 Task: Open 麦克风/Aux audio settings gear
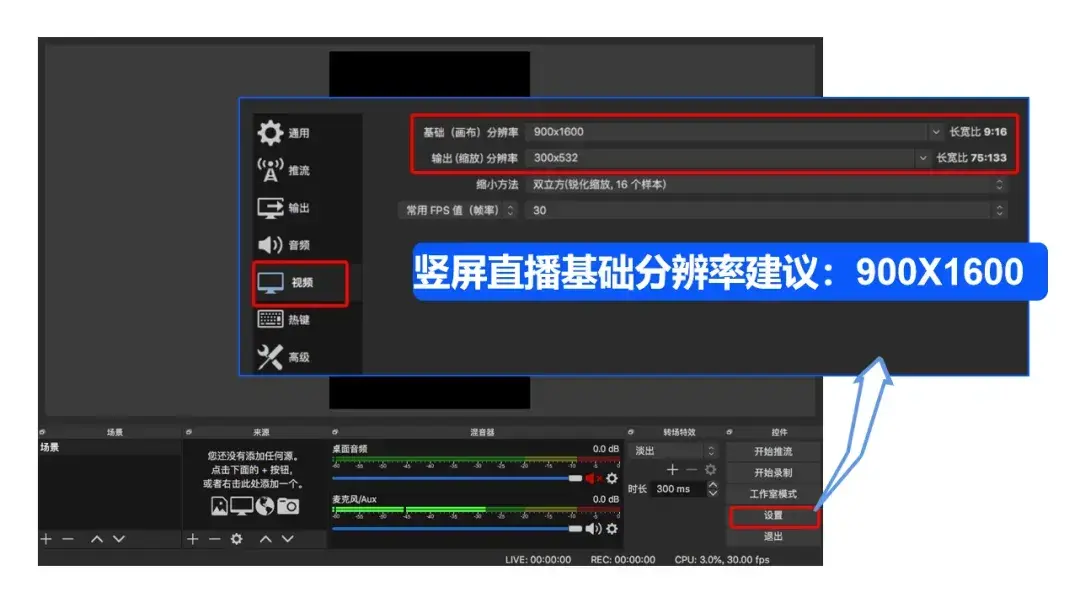[x=612, y=529]
